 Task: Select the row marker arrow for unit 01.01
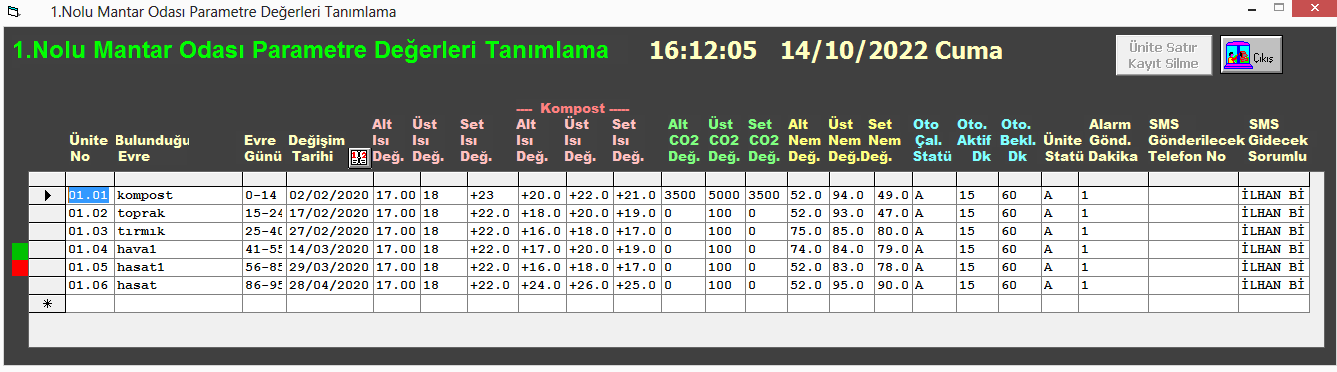point(47,195)
